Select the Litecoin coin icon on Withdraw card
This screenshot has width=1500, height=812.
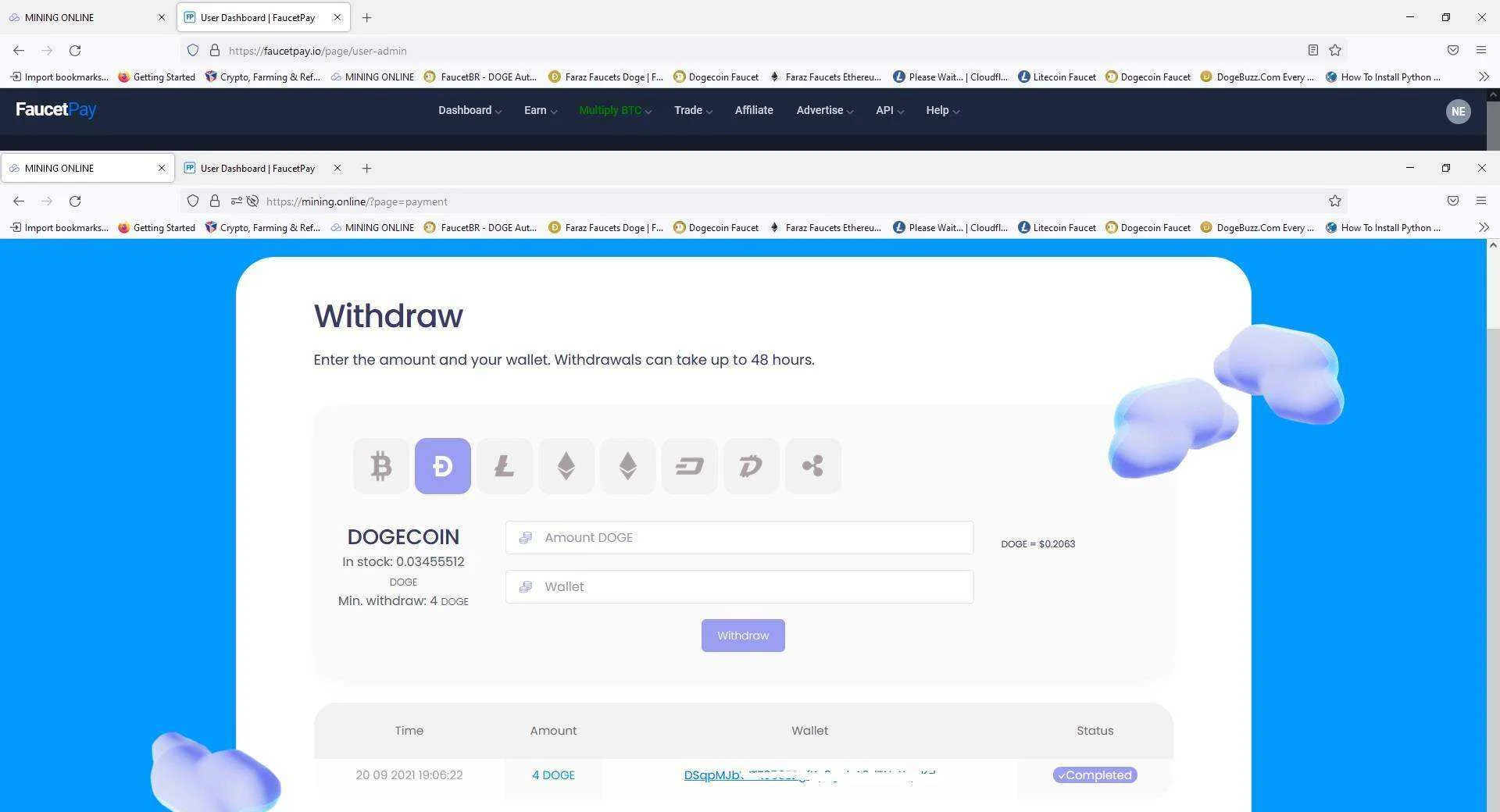[504, 466]
